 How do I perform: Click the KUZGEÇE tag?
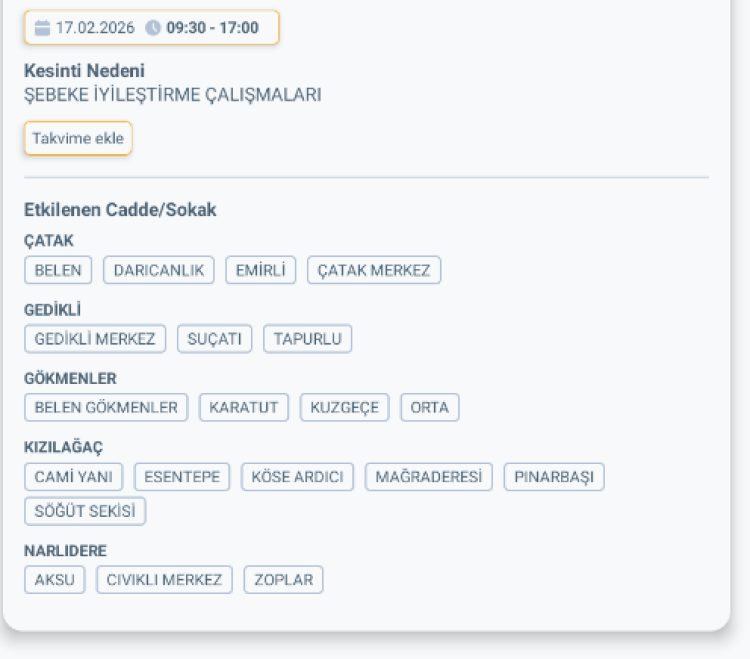pos(345,408)
